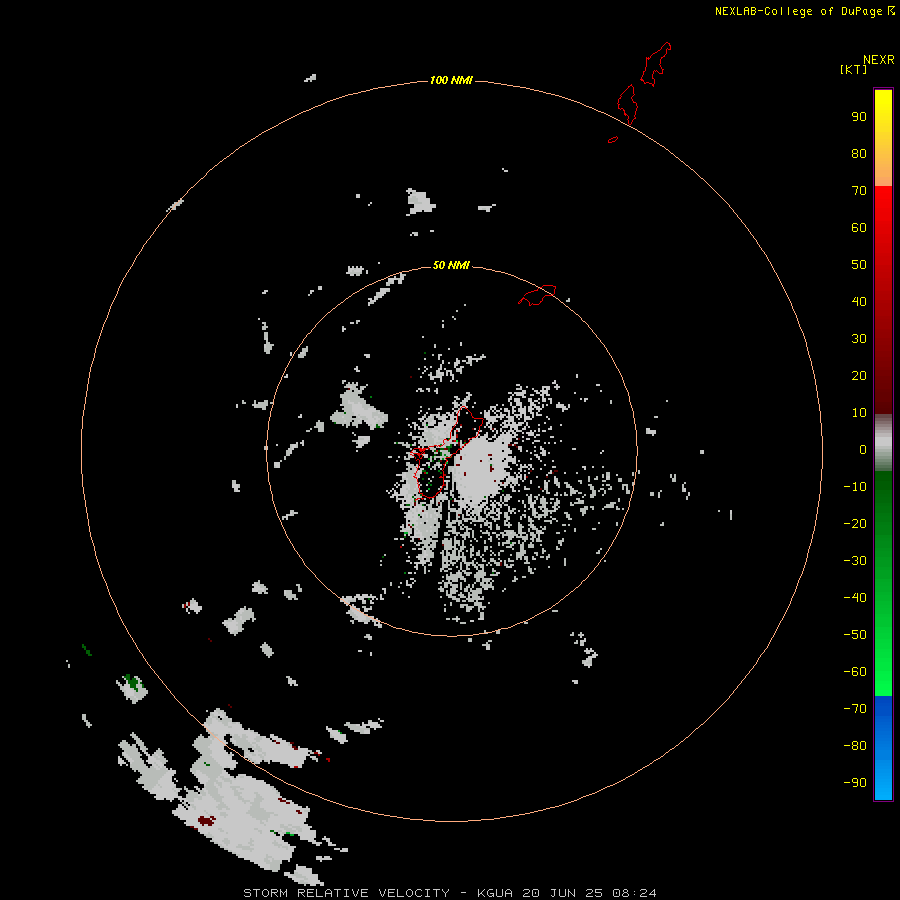Pick the bright red color bar segment
900x900 pixels.
click(883, 210)
